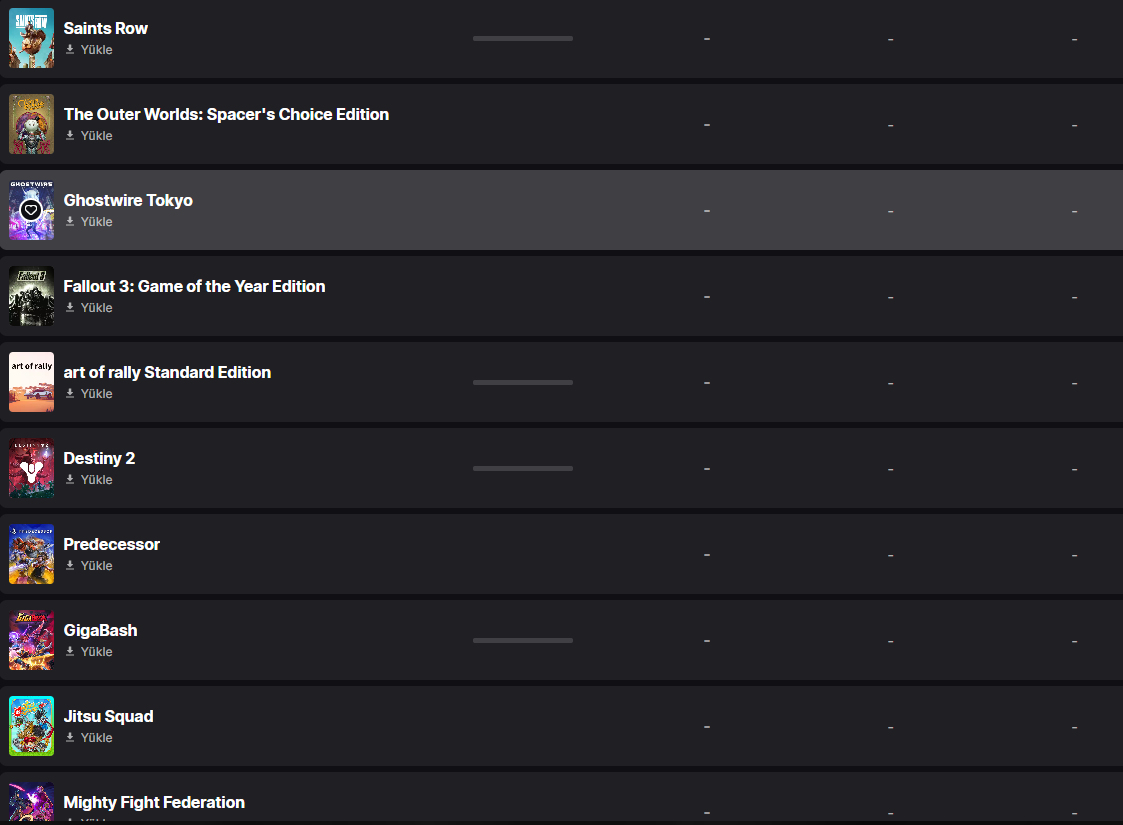1123x825 pixels.
Task: Open the Saints Row cover thumbnail
Action: click(x=31, y=38)
